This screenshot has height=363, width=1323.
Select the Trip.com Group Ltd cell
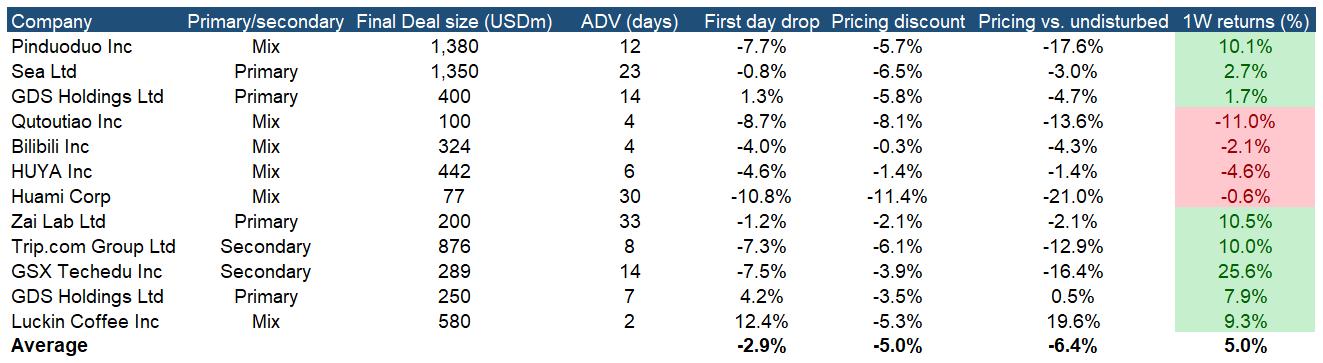(x=93, y=247)
